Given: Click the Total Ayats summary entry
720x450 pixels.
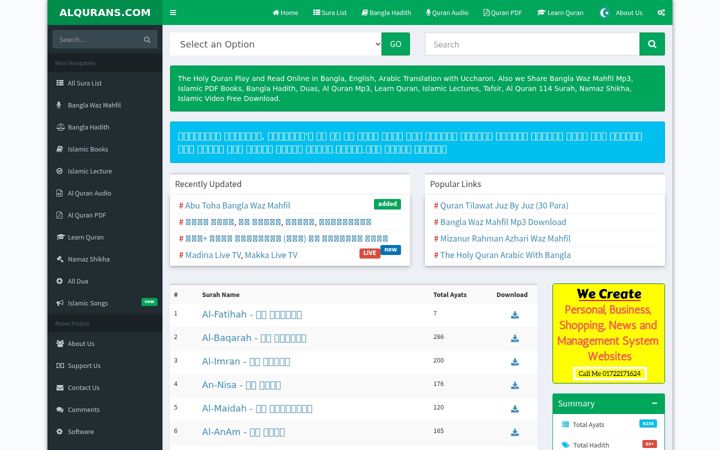Looking at the screenshot, I should (609, 424).
